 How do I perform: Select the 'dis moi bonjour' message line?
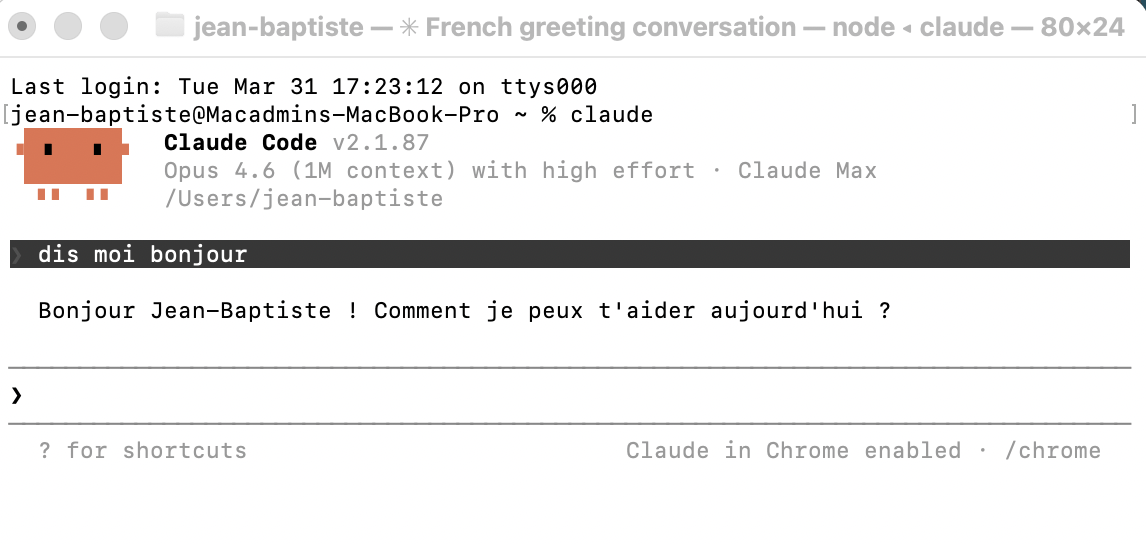coord(570,254)
